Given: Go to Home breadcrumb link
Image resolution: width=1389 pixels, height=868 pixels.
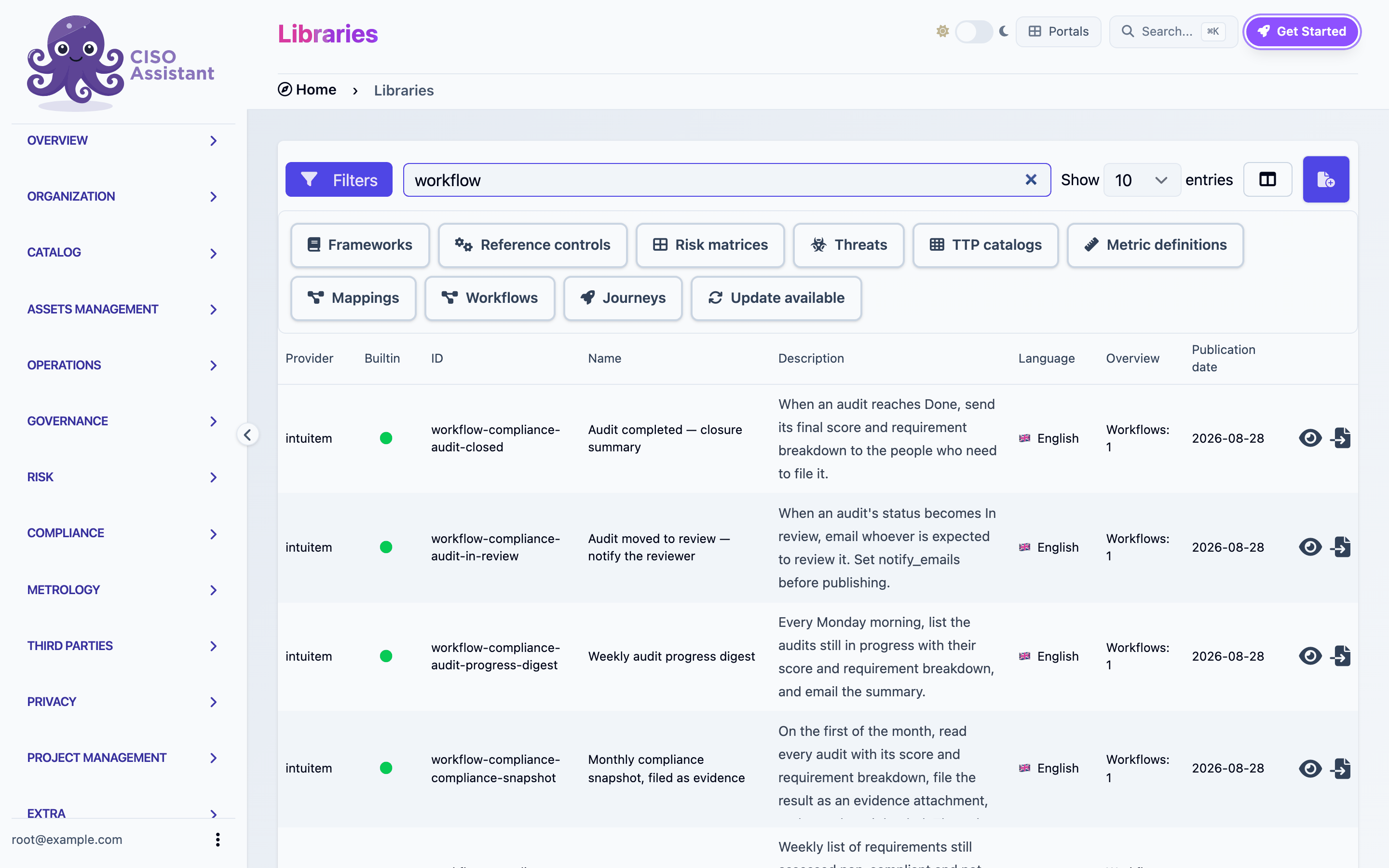Looking at the screenshot, I should [x=307, y=90].
